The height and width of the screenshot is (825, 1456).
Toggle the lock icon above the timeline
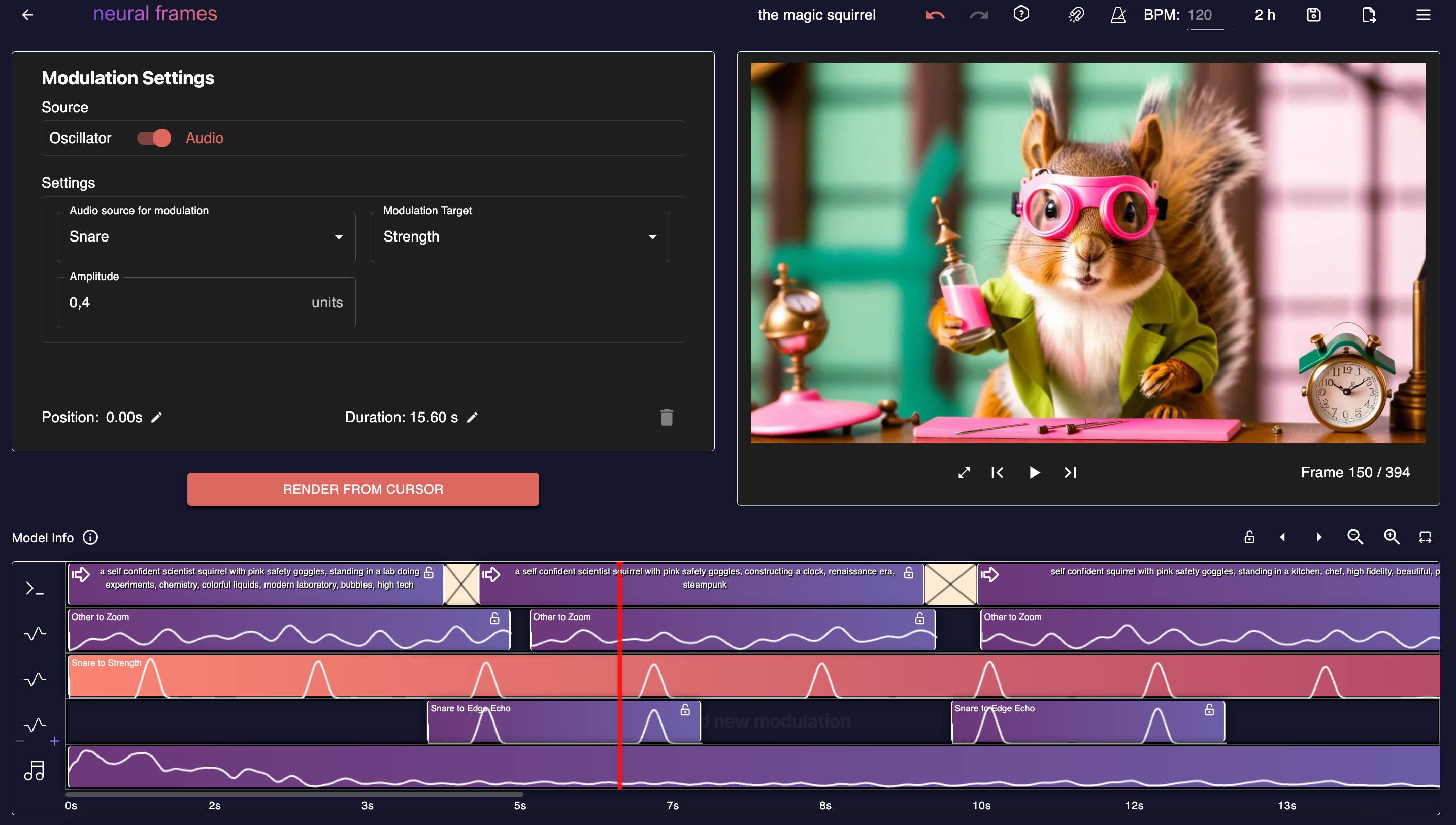1249,537
